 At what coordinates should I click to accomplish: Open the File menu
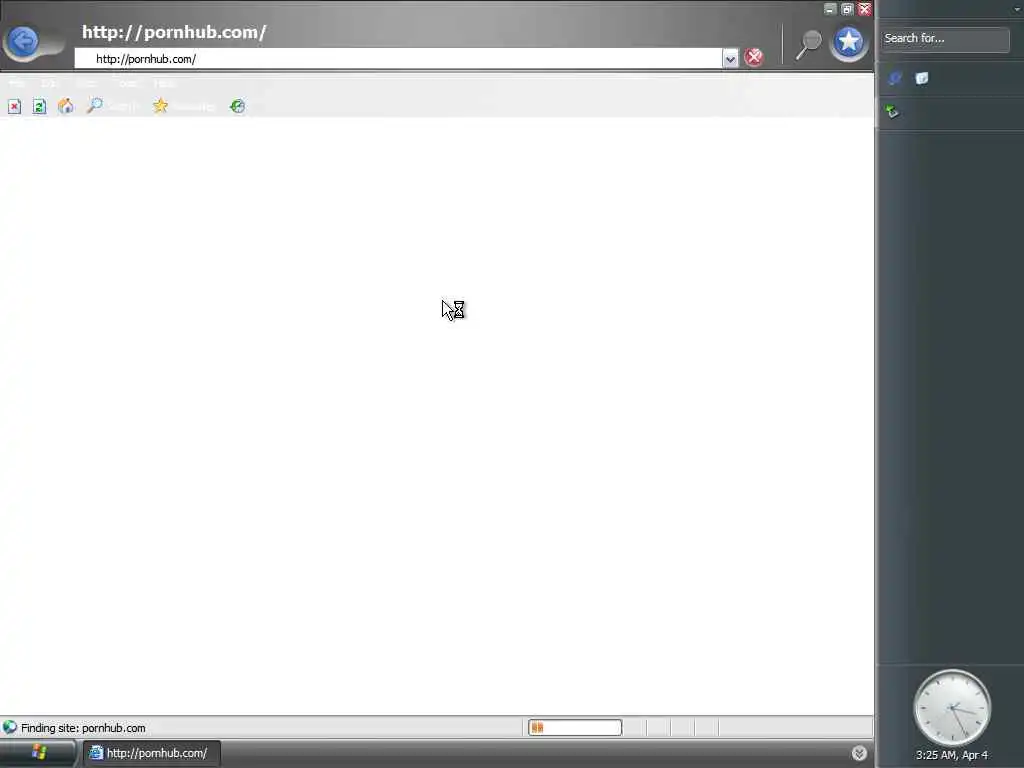point(16,83)
